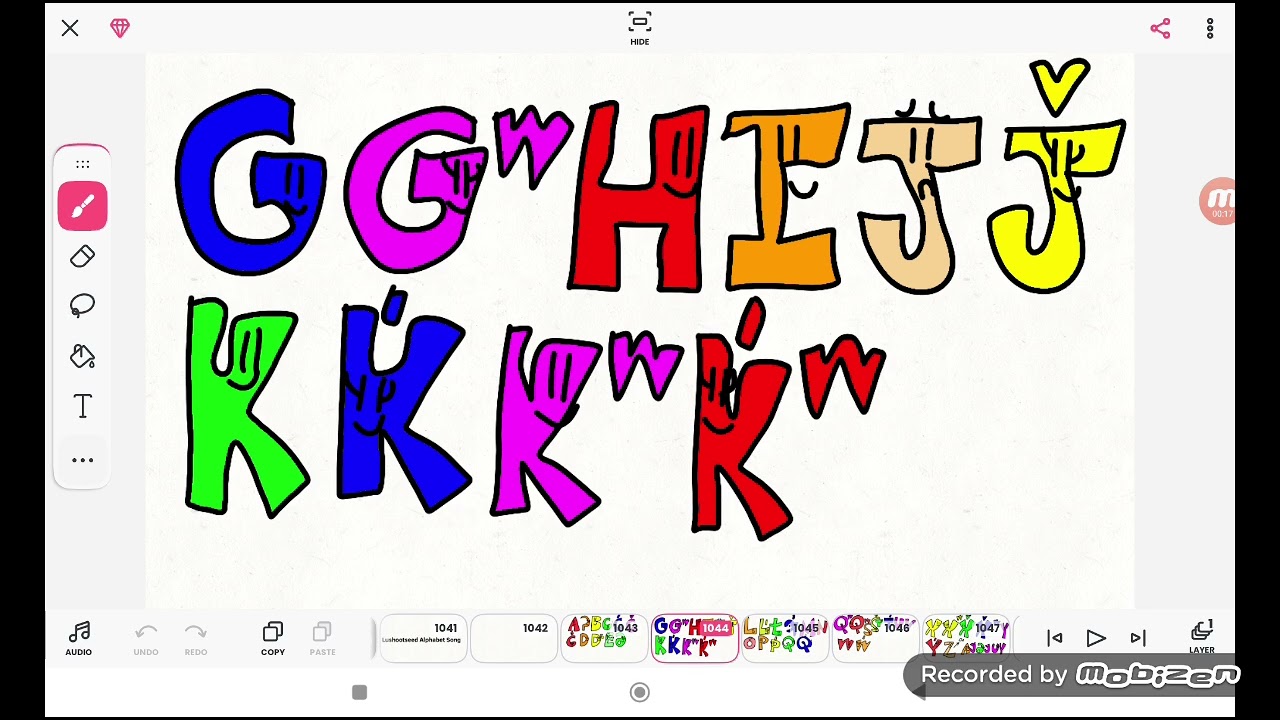
Task: Open the share icon
Action: click(1160, 28)
